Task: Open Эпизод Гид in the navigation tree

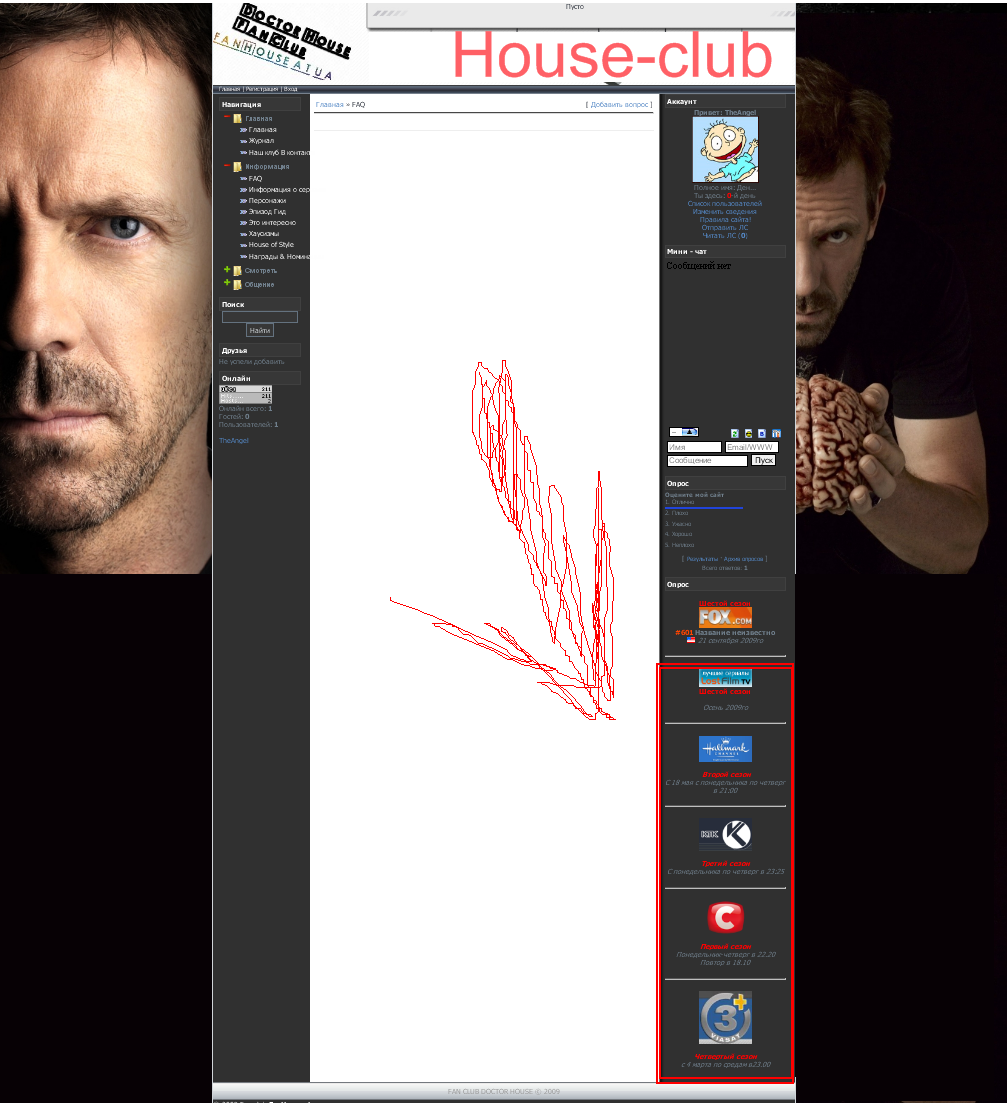Action: coord(267,212)
